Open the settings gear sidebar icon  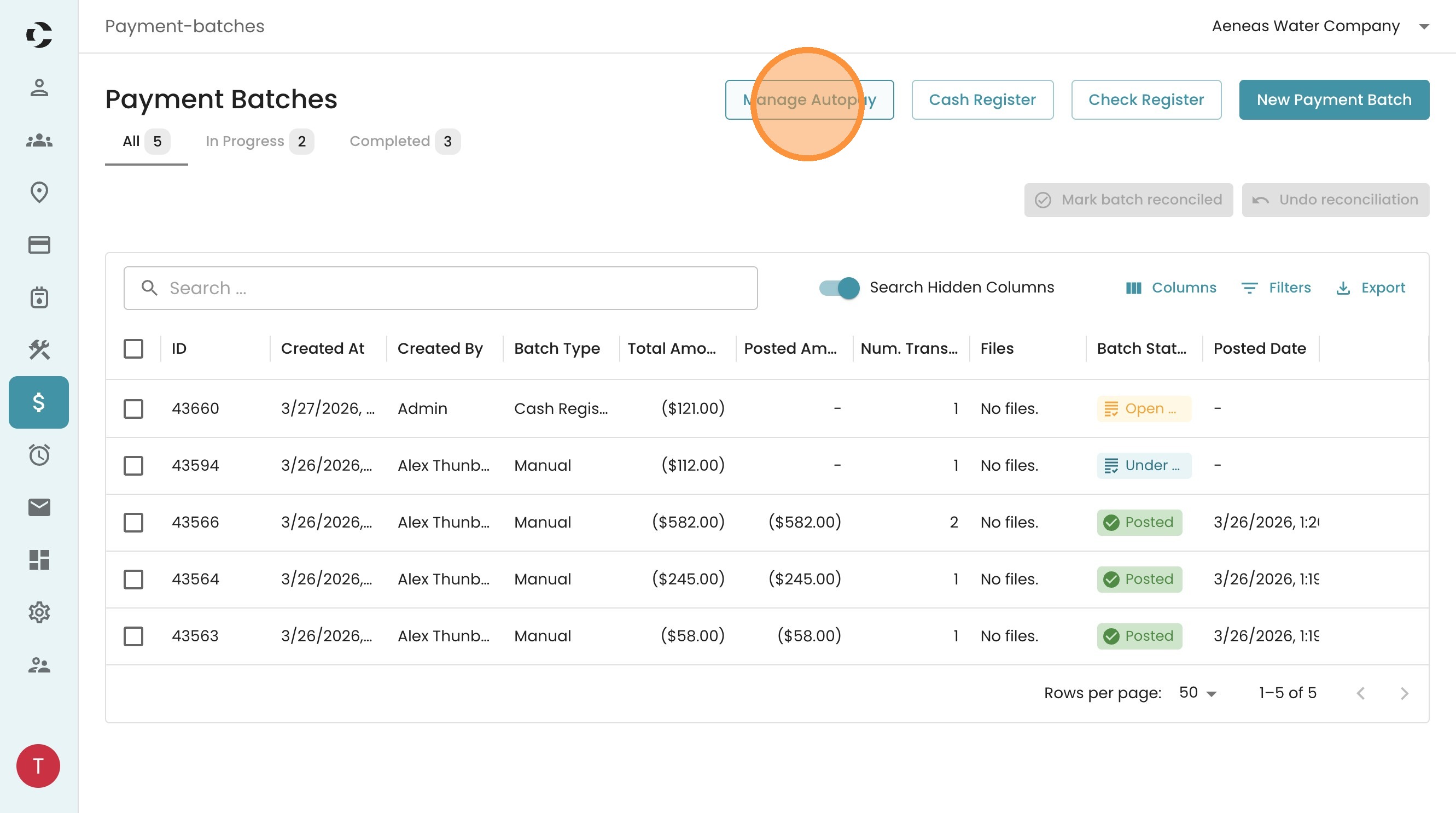[x=39, y=612]
